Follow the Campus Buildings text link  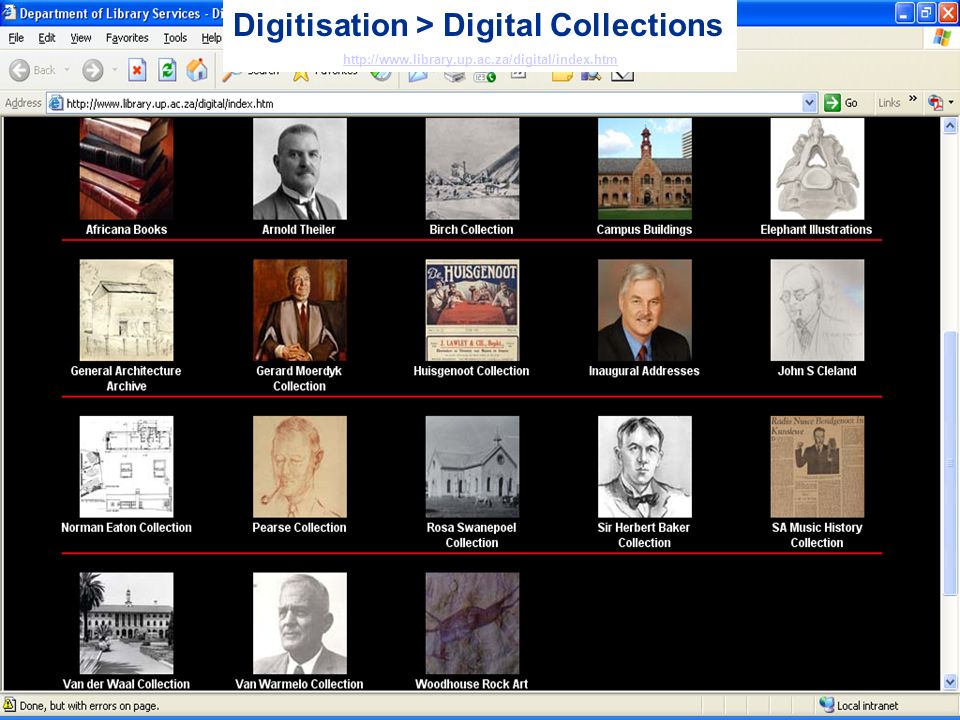click(x=644, y=230)
